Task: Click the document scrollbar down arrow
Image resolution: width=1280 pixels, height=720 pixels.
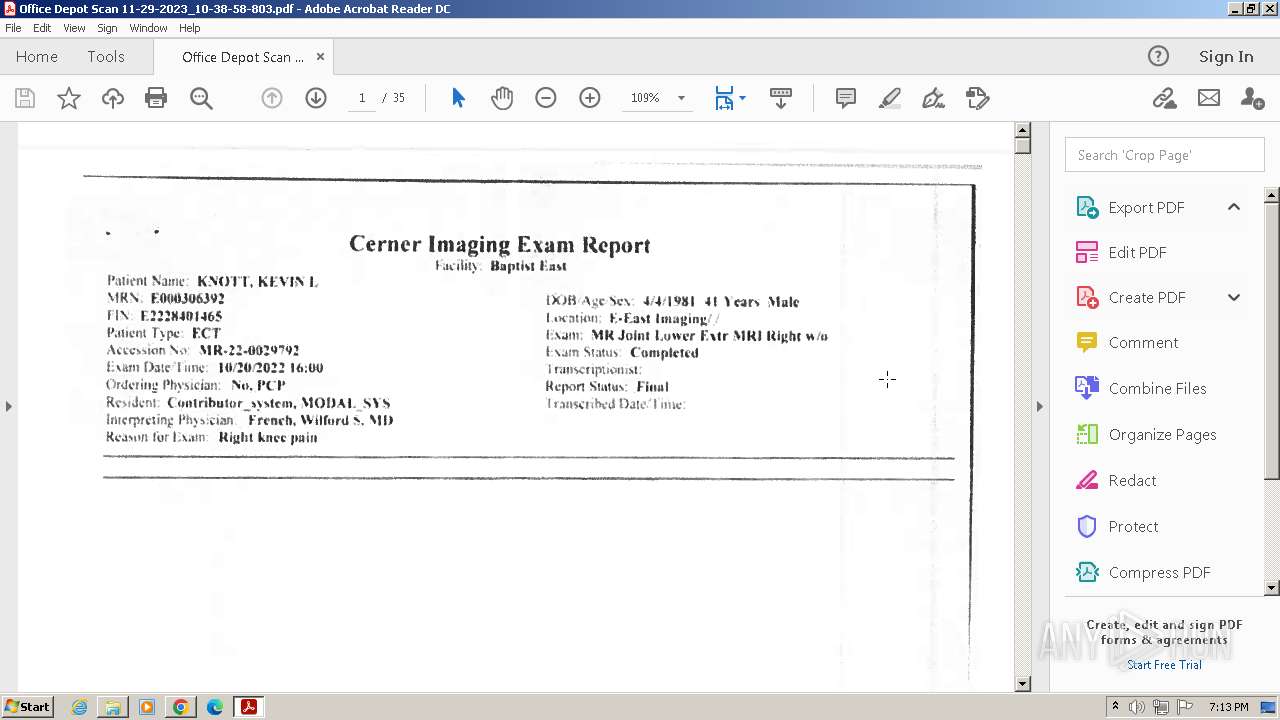Action: 1022,684
